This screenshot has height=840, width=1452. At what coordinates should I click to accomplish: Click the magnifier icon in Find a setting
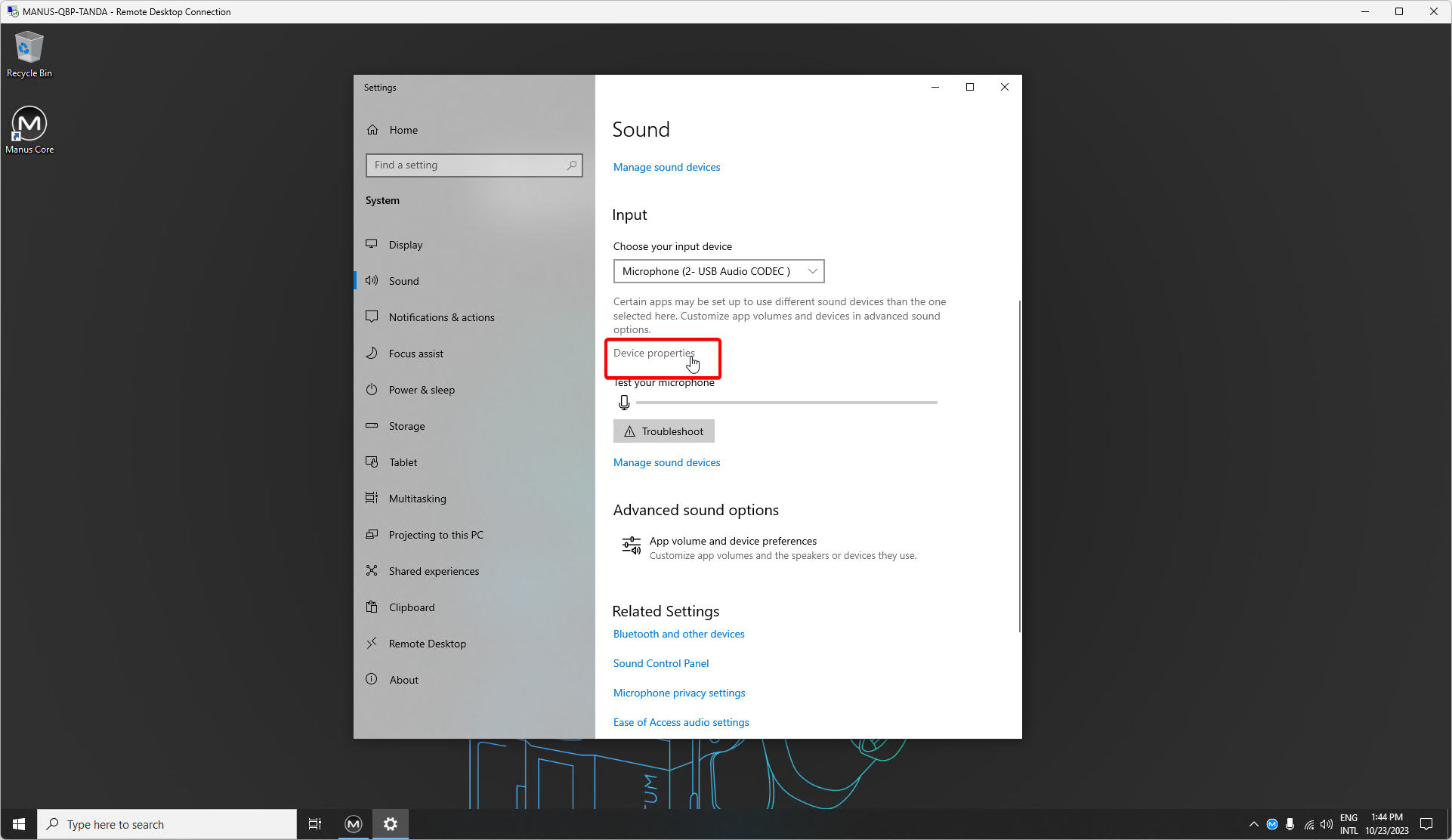[x=572, y=165]
